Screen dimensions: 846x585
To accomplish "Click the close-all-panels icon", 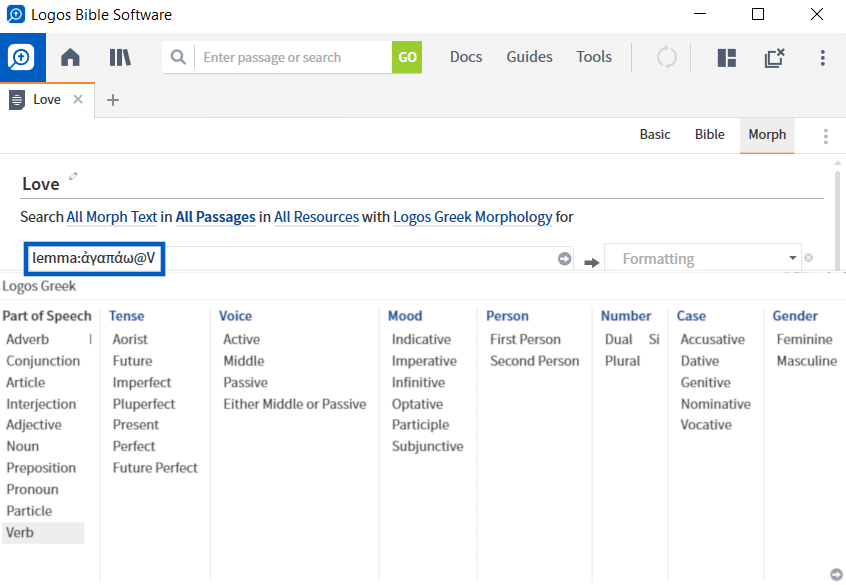I will pyautogui.click(x=774, y=58).
